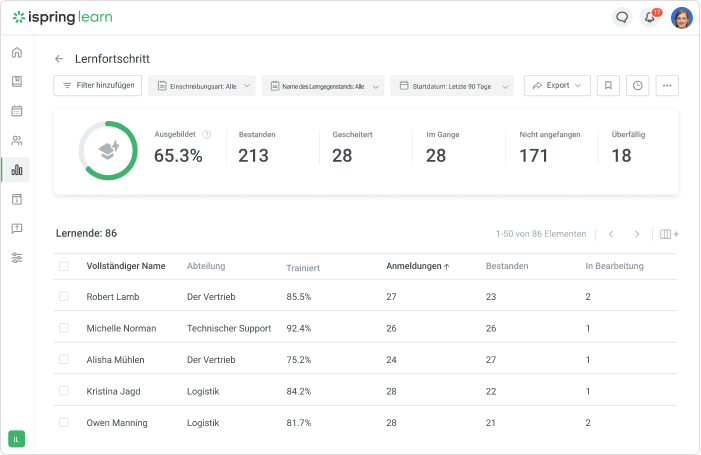Sort by Vollständiger Name column header
701x455 pixels.
point(126,266)
